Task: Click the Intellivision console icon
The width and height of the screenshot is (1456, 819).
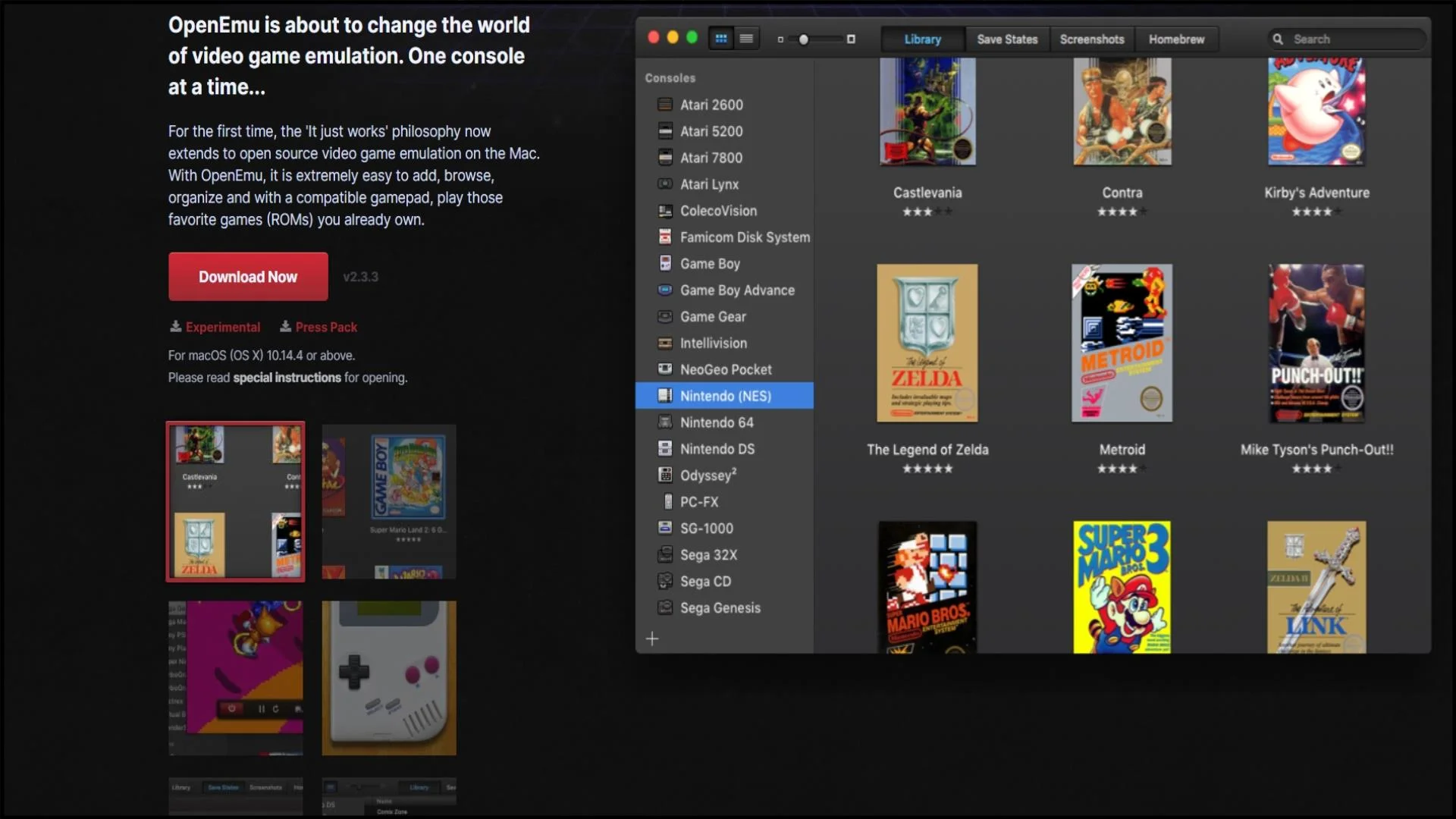Action: (x=665, y=344)
